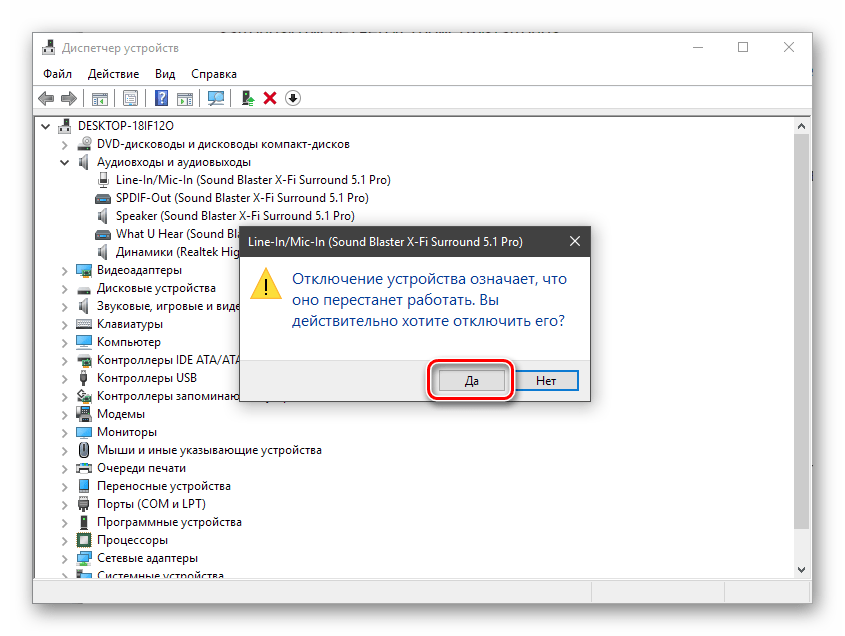Expand the DVD-дисководы category
845x636 pixels.
pyautogui.click(x=65, y=144)
